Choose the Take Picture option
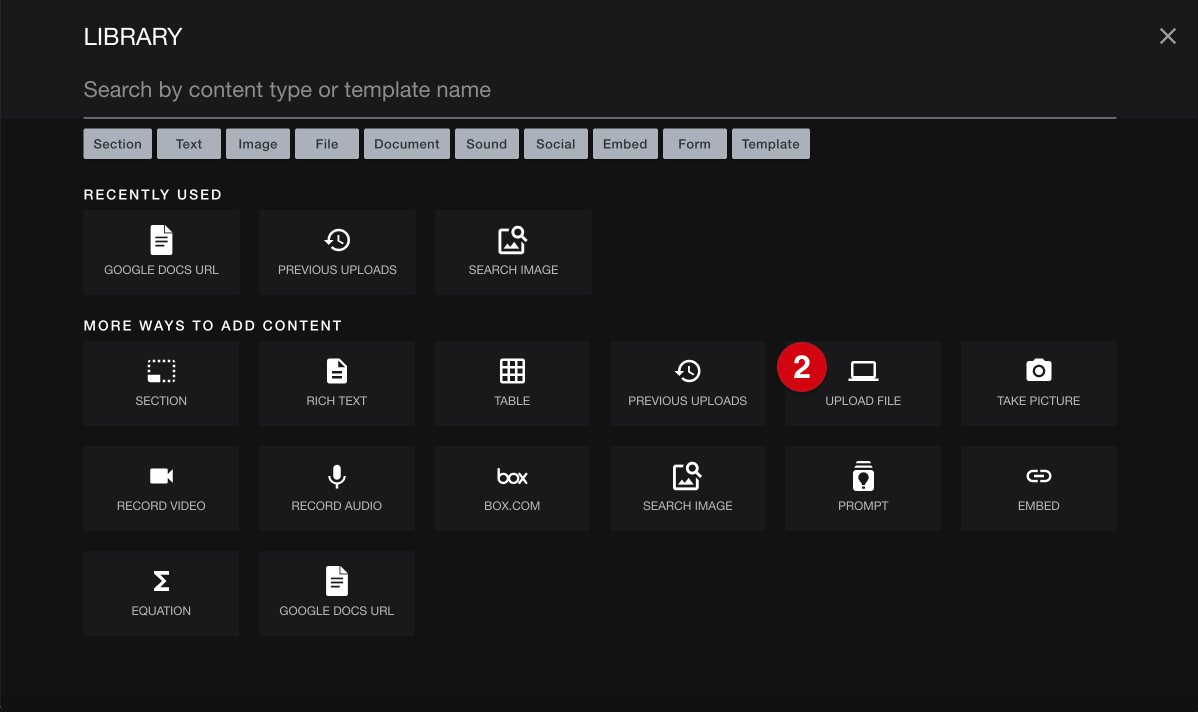1198x712 pixels. click(x=1038, y=384)
